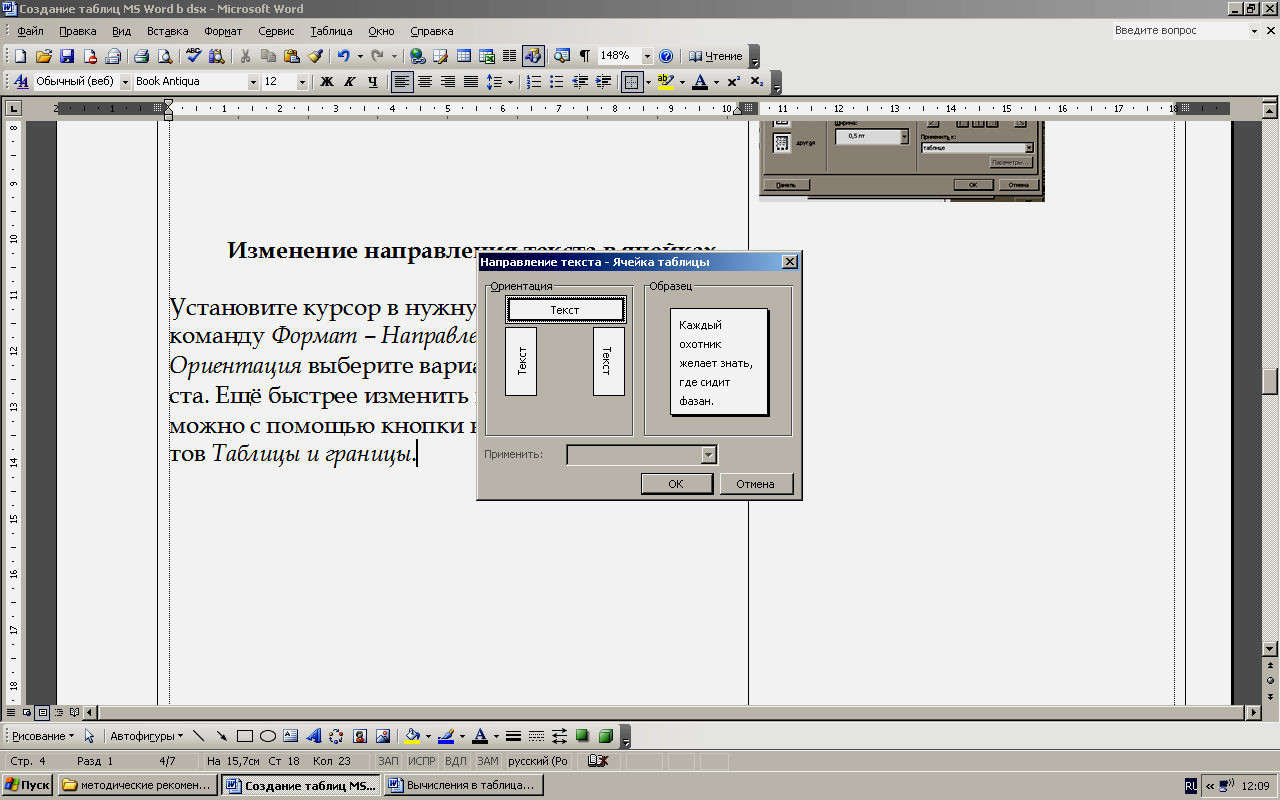Toggle italic formatting (К)
Viewport: 1280px width, 800px height.
point(349,82)
